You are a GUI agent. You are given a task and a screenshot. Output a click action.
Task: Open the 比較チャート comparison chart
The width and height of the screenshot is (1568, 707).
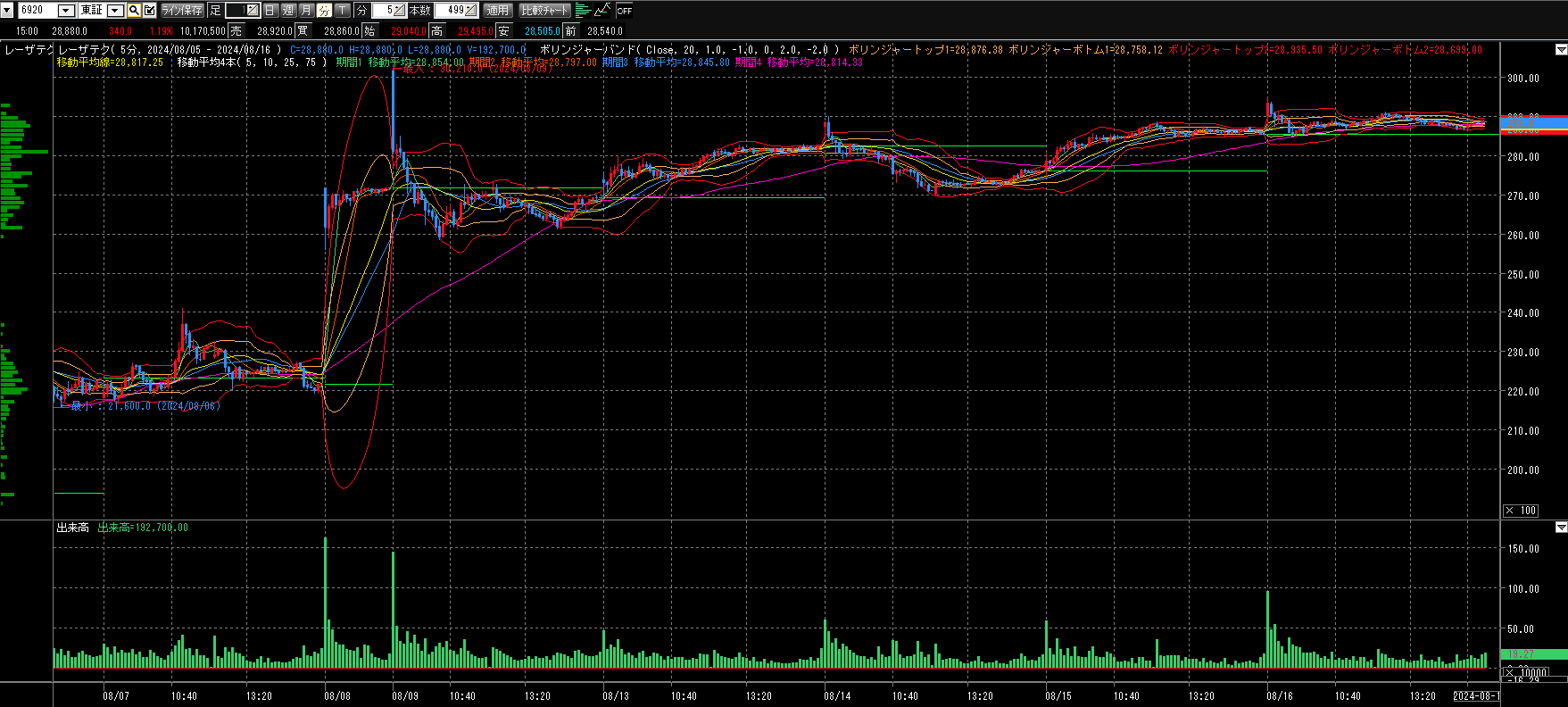point(544,11)
